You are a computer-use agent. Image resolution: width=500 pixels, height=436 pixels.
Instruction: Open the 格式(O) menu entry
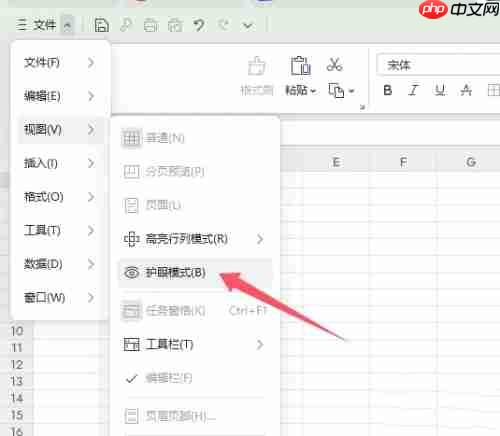(60, 197)
